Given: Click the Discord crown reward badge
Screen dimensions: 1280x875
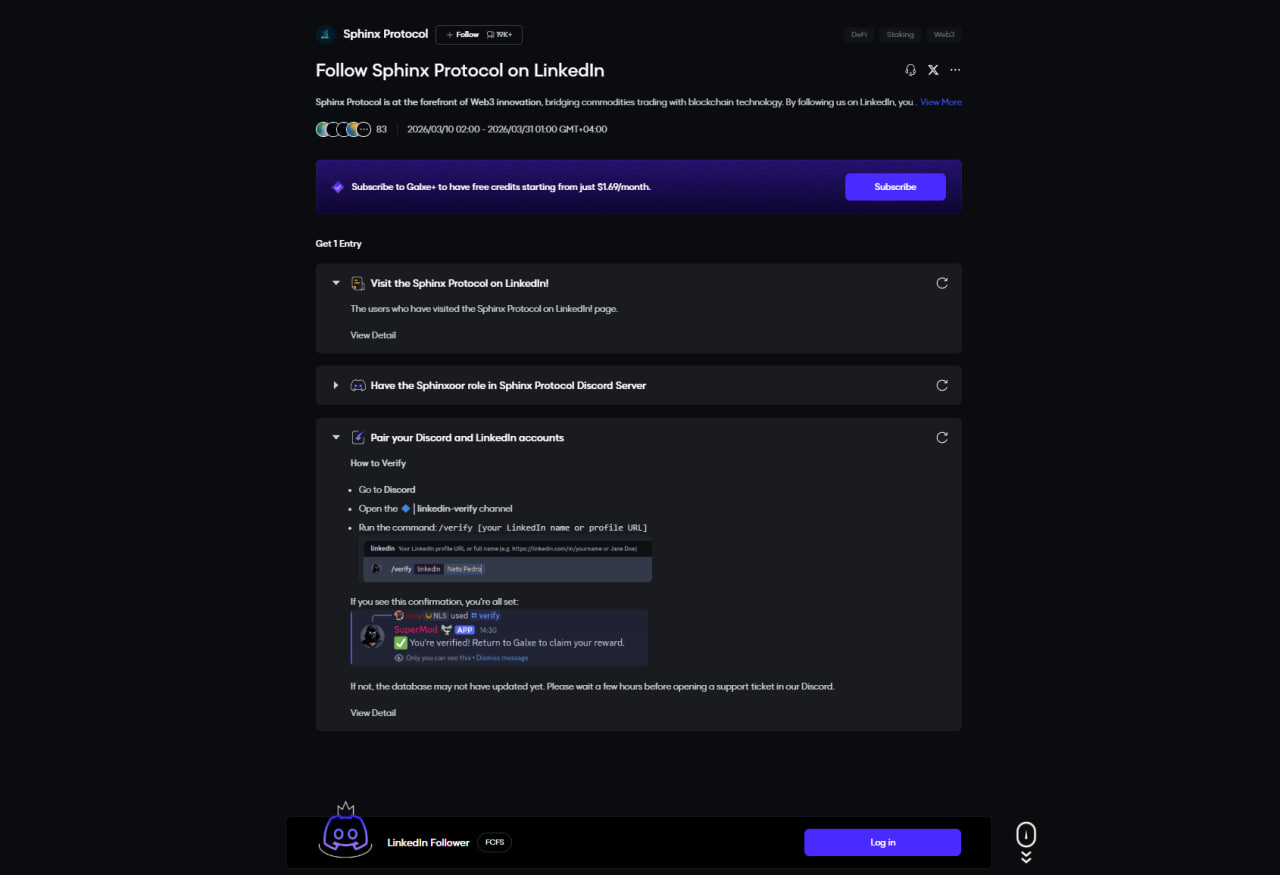Looking at the screenshot, I should click(345, 829).
